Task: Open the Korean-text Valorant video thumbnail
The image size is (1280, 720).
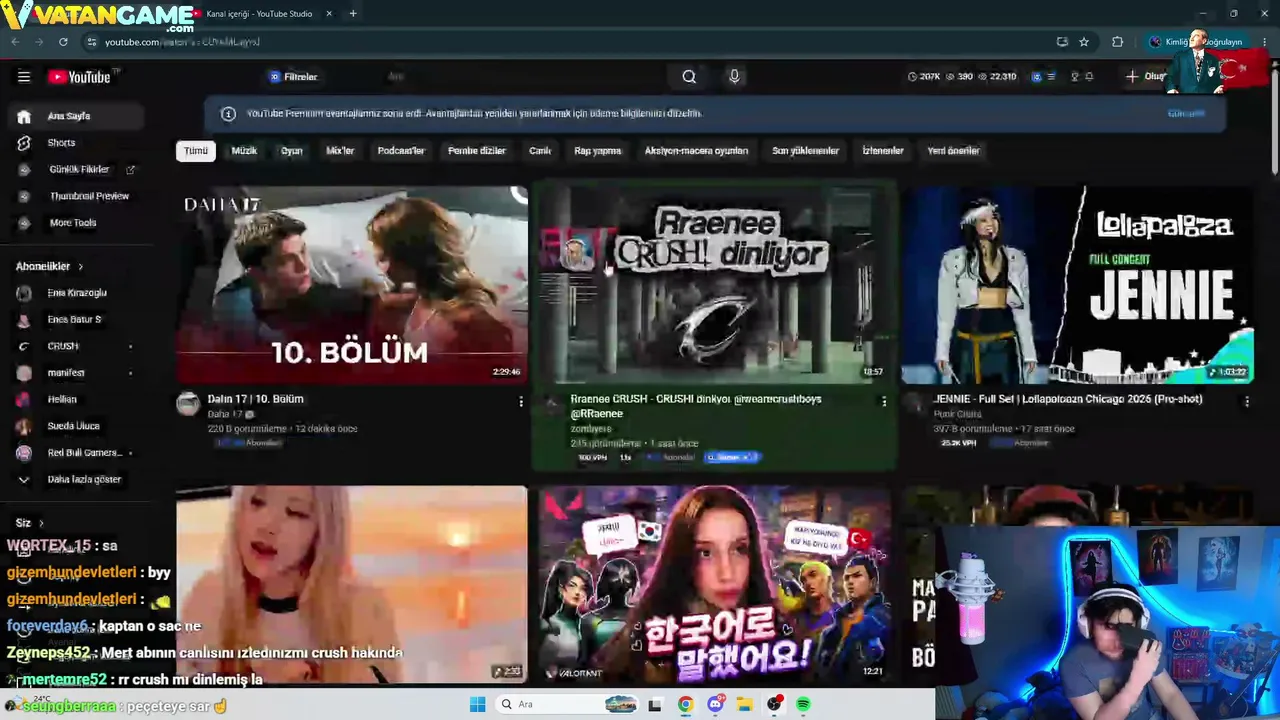Action: (714, 584)
